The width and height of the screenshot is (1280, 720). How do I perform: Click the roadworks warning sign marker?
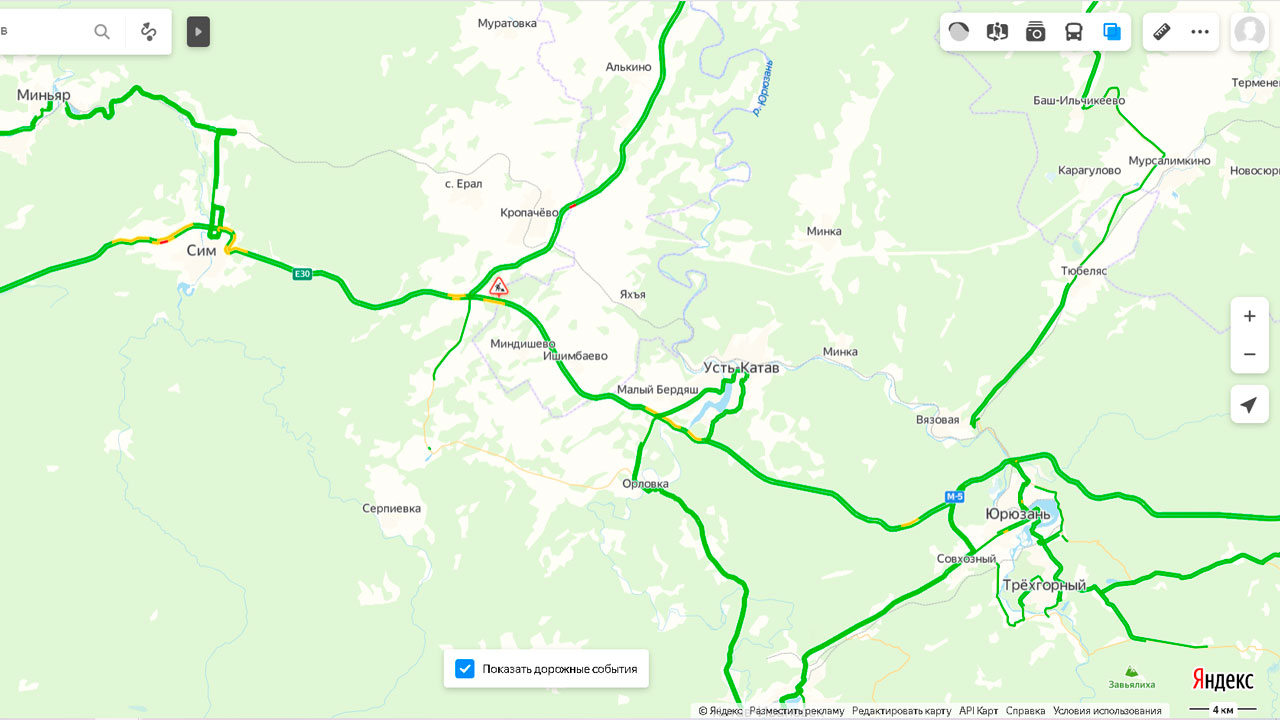(498, 287)
